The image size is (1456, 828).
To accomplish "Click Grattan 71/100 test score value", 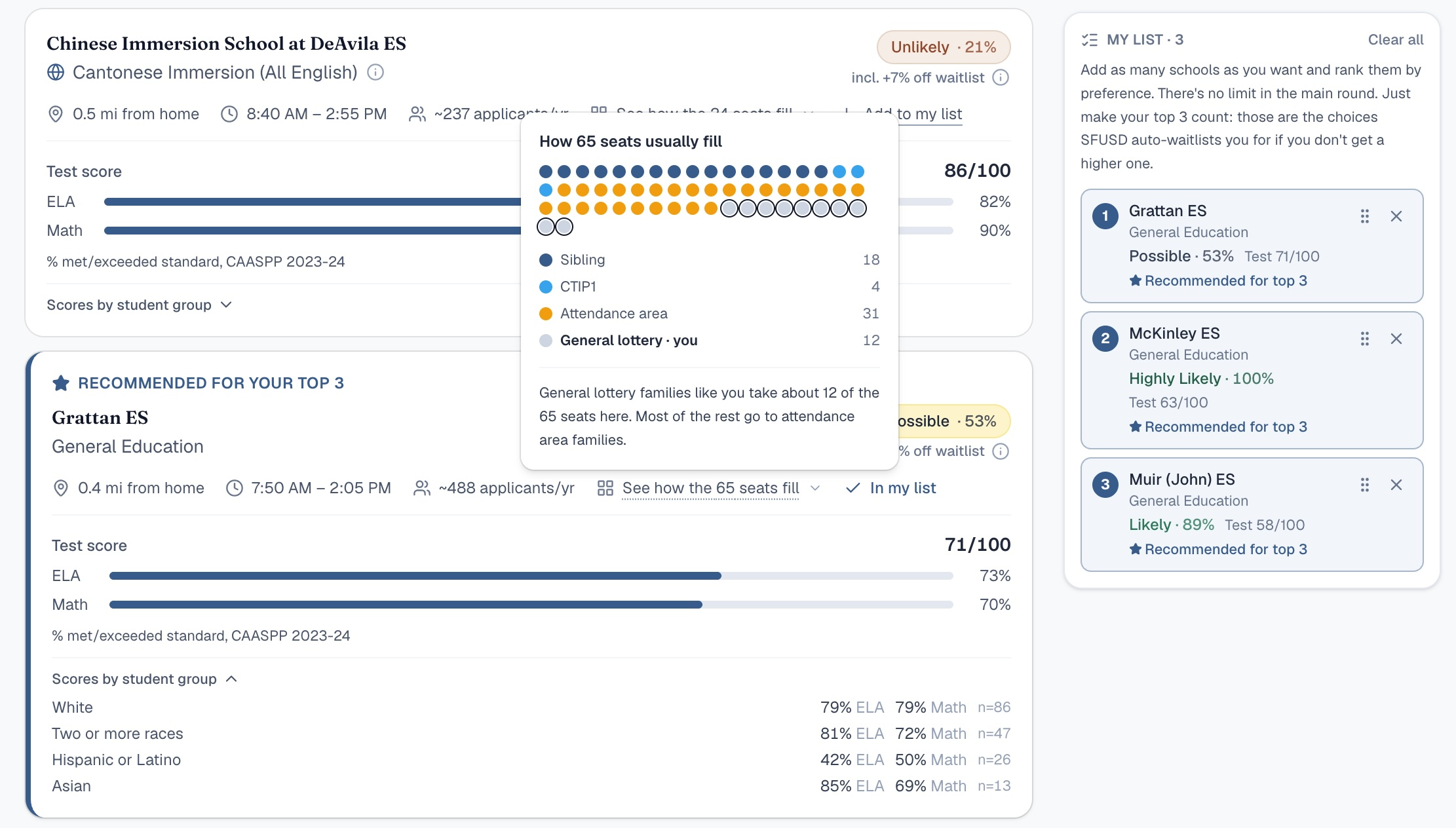I will pos(978,544).
